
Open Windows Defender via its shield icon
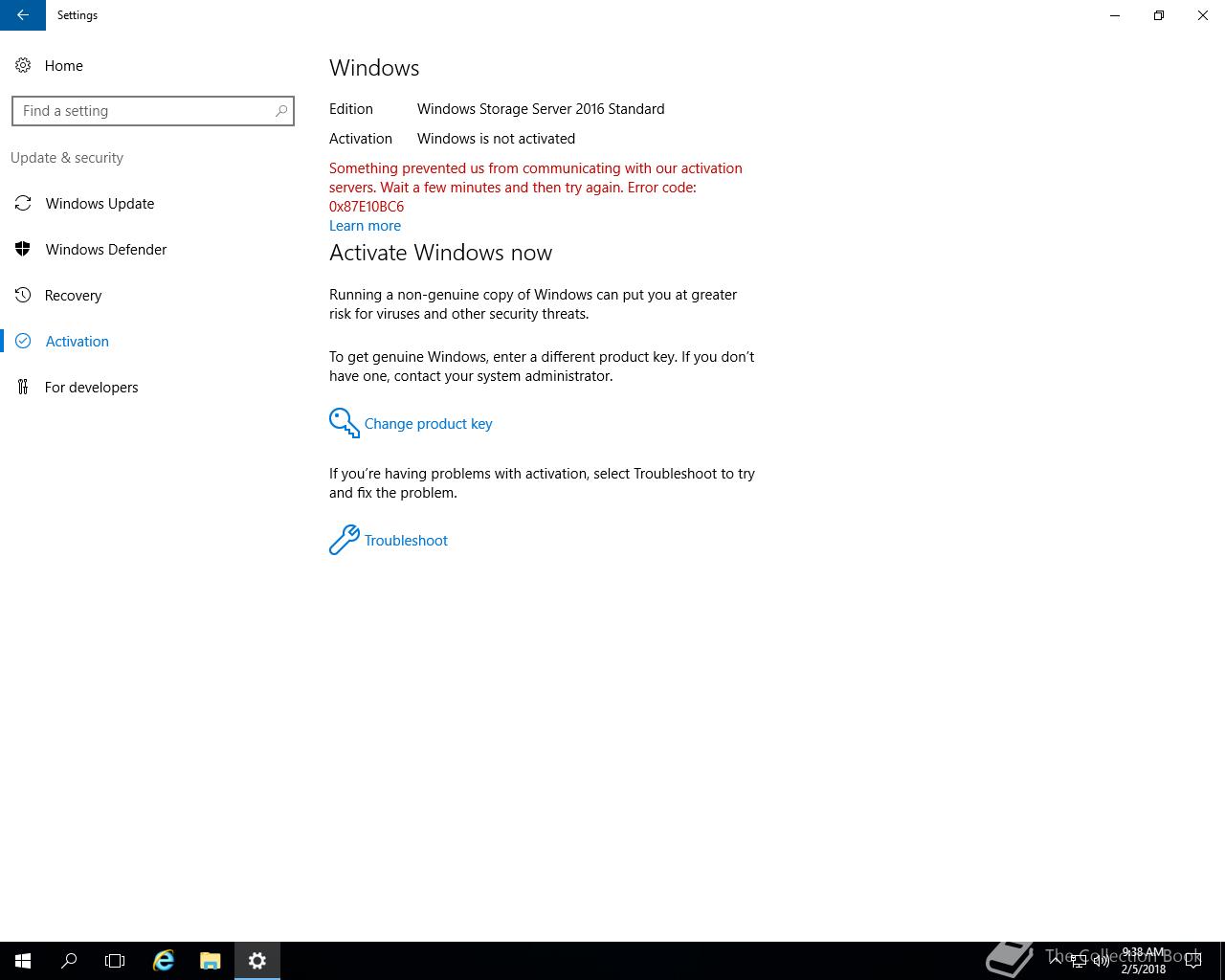tap(23, 249)
